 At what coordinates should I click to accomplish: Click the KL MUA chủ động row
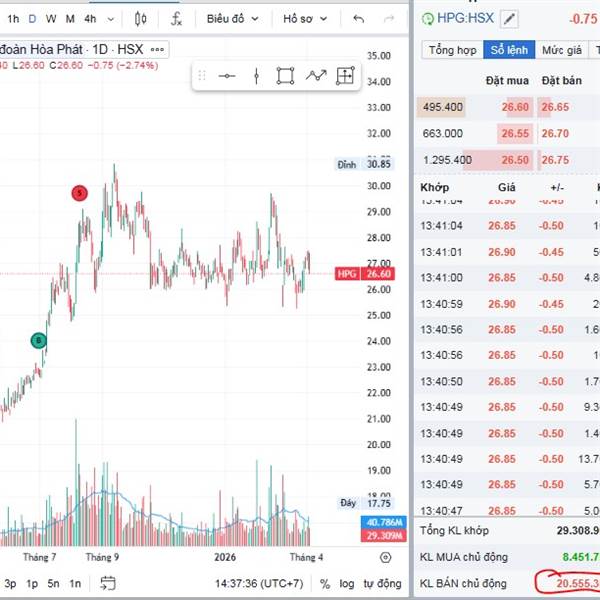(x=507, y=557)
